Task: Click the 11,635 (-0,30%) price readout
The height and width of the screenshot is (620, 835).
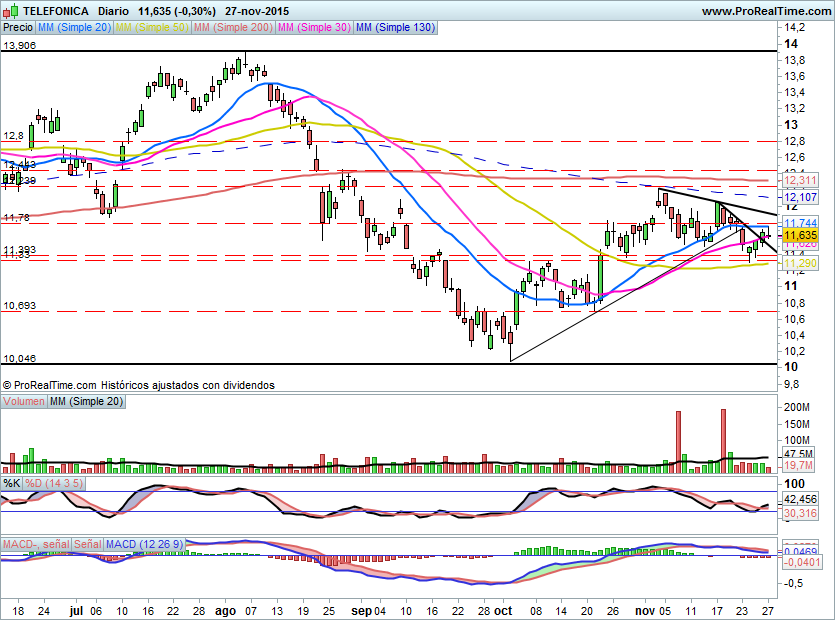Action: [x=177, y=11]
